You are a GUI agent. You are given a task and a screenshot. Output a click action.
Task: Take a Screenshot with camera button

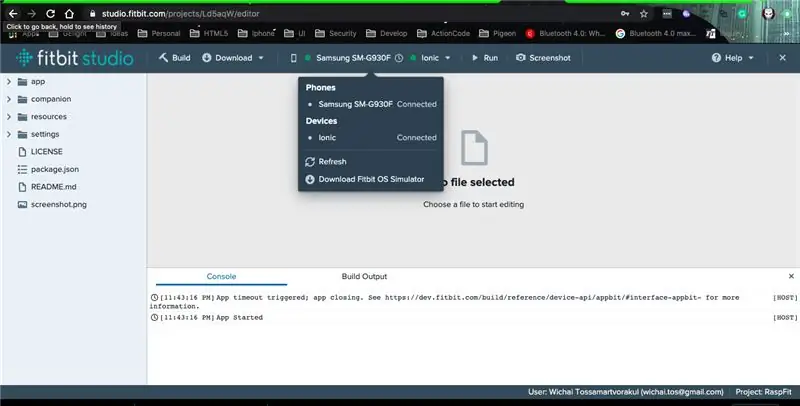543,58
